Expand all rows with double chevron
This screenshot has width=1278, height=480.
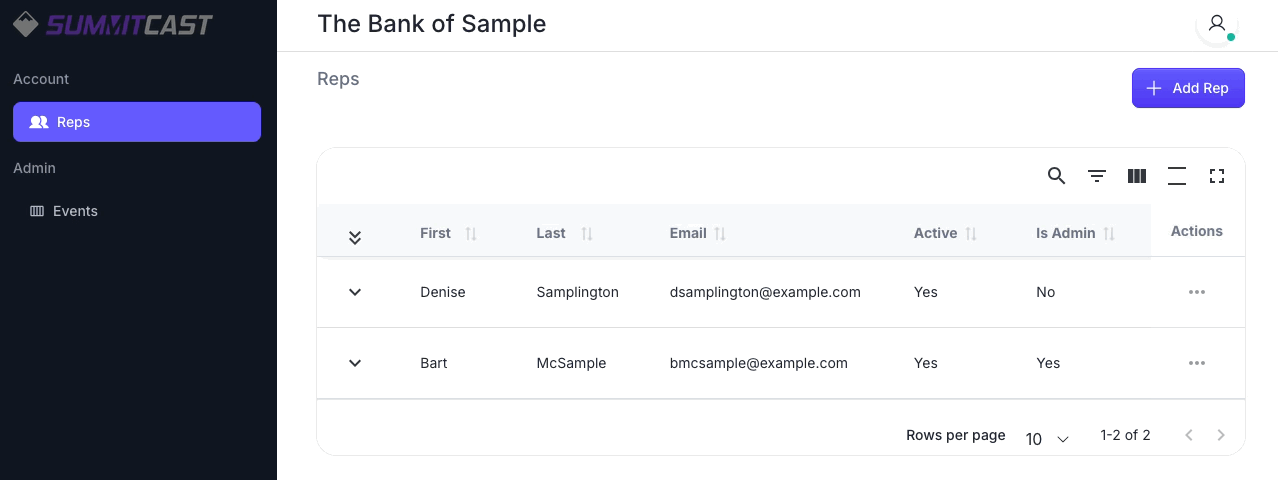(355, 237)
